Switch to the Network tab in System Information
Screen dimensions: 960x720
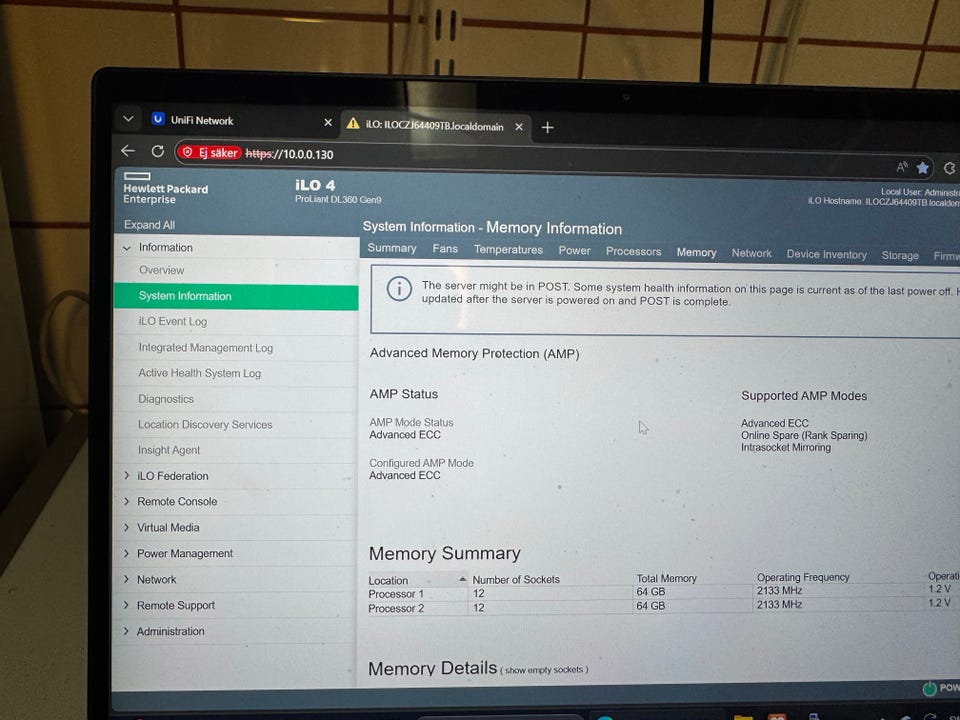(x=751, y=253)
